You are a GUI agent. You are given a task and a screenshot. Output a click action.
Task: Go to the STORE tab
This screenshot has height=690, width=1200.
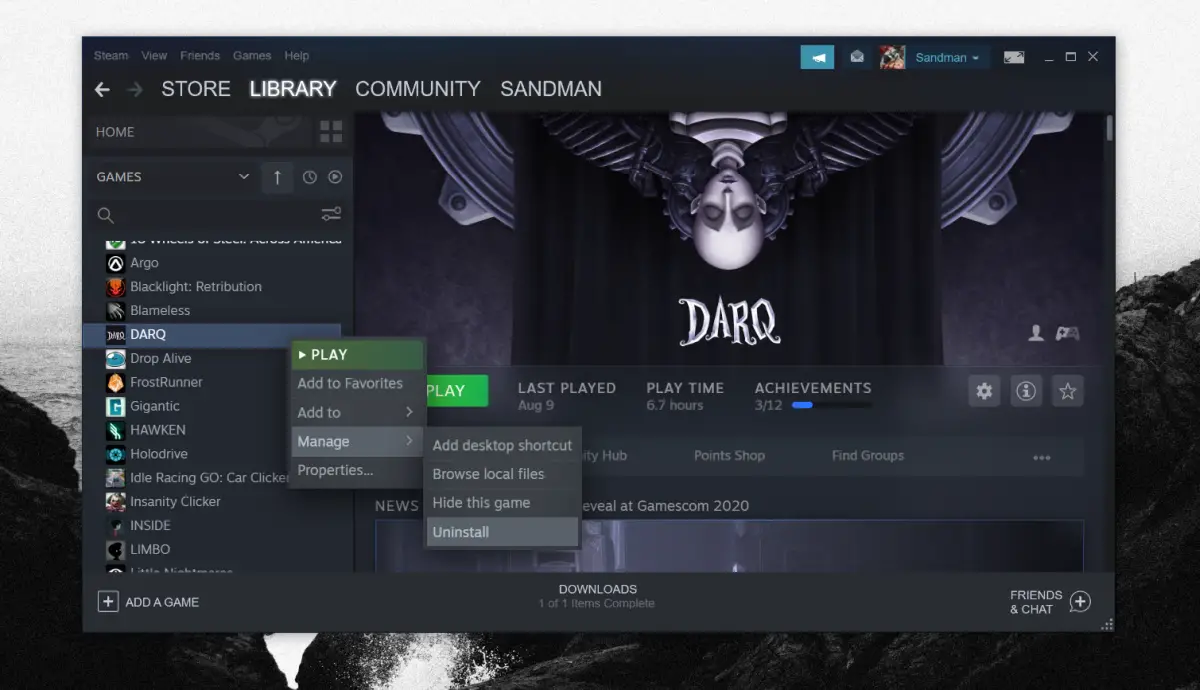click(x=196, y=89)
